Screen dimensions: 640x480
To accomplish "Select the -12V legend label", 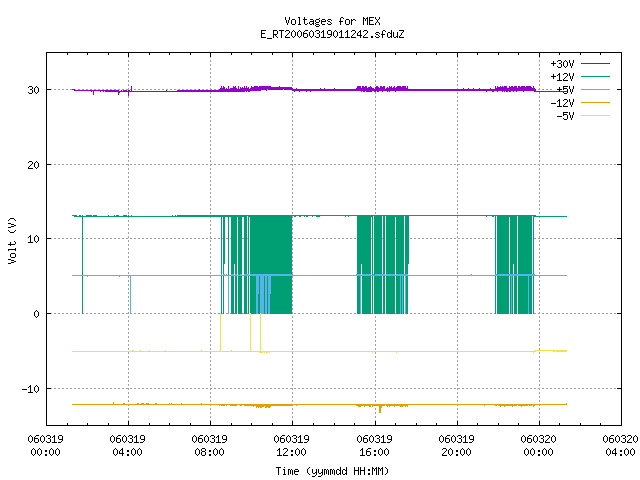I will (x=562, y=103).
